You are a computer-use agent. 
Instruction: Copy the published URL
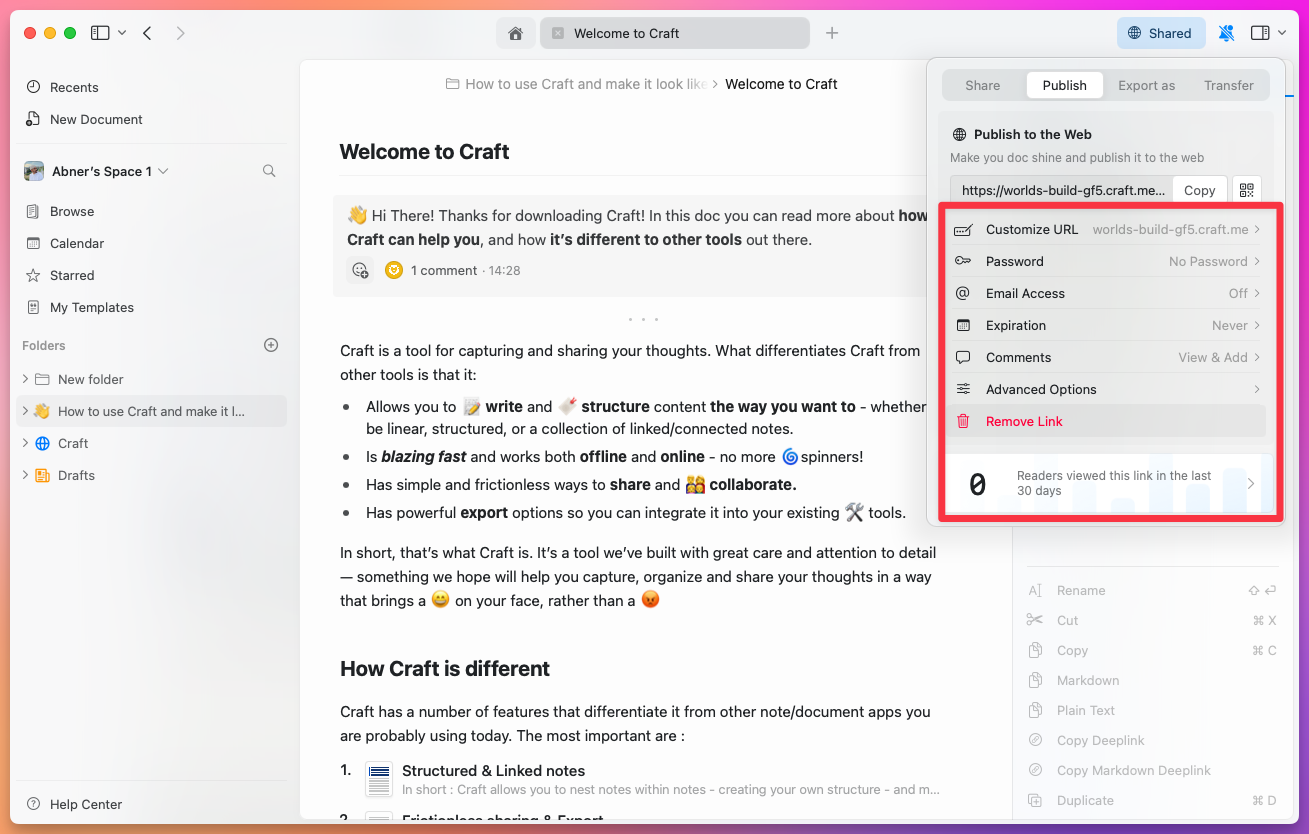pos(1199,190)
